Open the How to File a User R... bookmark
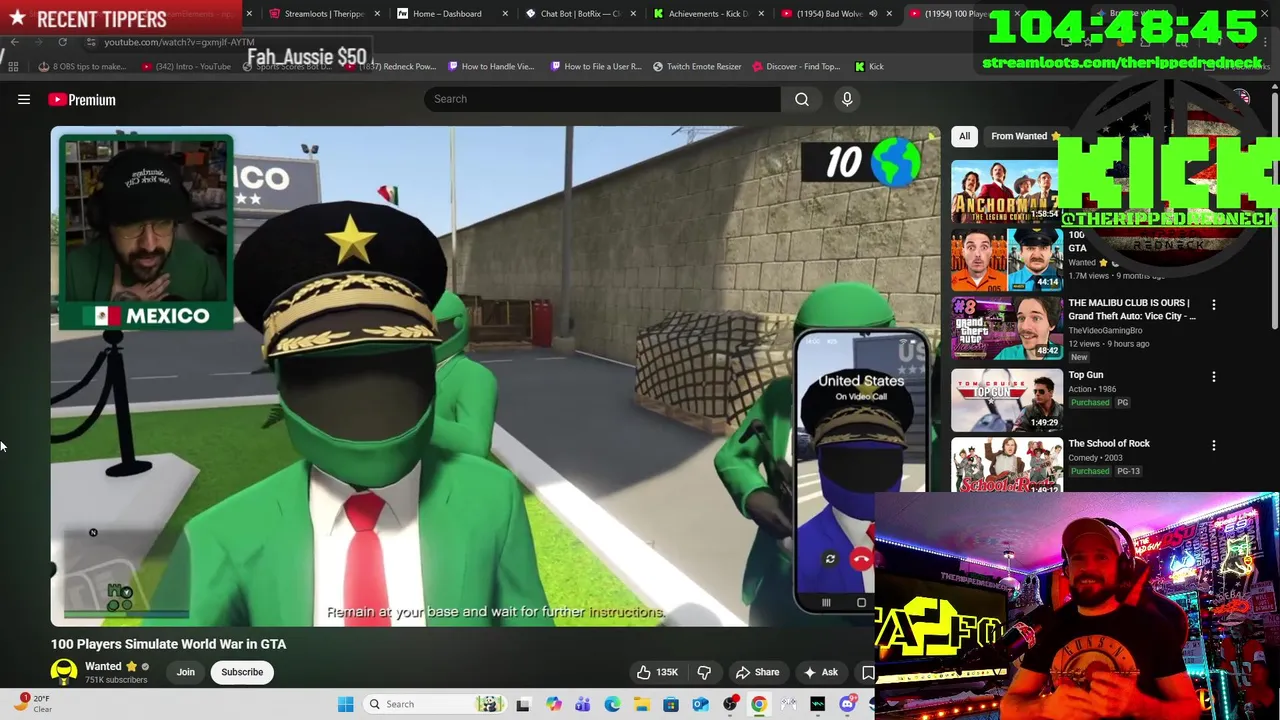Viewport: 1280px width, 720px height. tap(596, 66)
